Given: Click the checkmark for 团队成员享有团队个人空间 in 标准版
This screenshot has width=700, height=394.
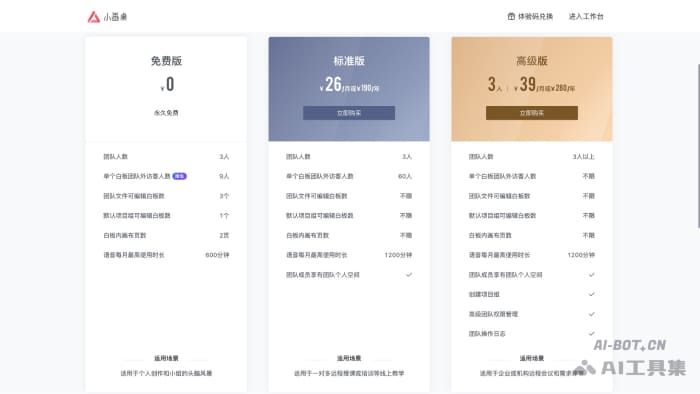Looking at the screenshot, I should tap(408, 275).
